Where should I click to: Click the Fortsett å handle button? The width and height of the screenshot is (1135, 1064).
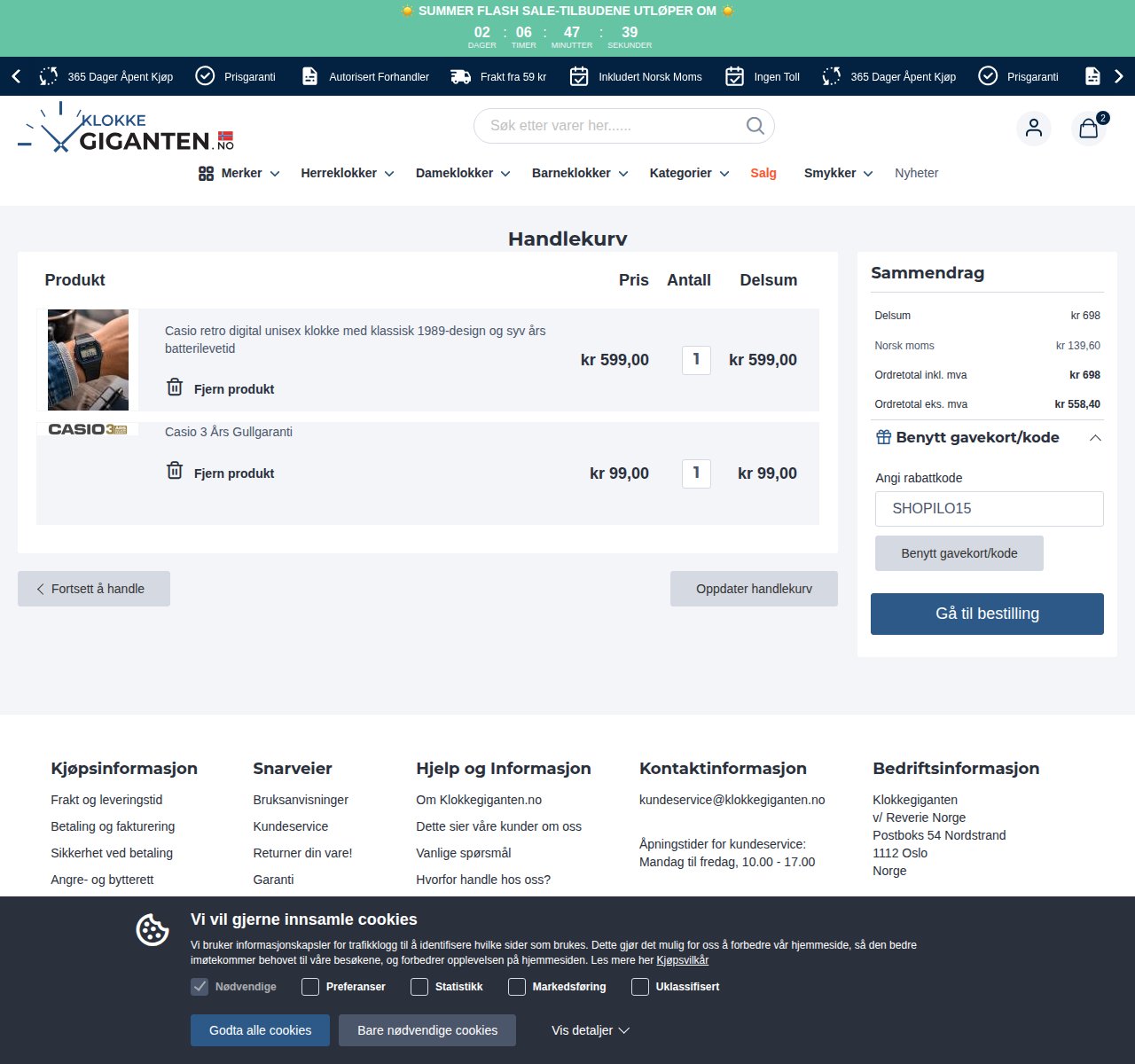[94, 589]
